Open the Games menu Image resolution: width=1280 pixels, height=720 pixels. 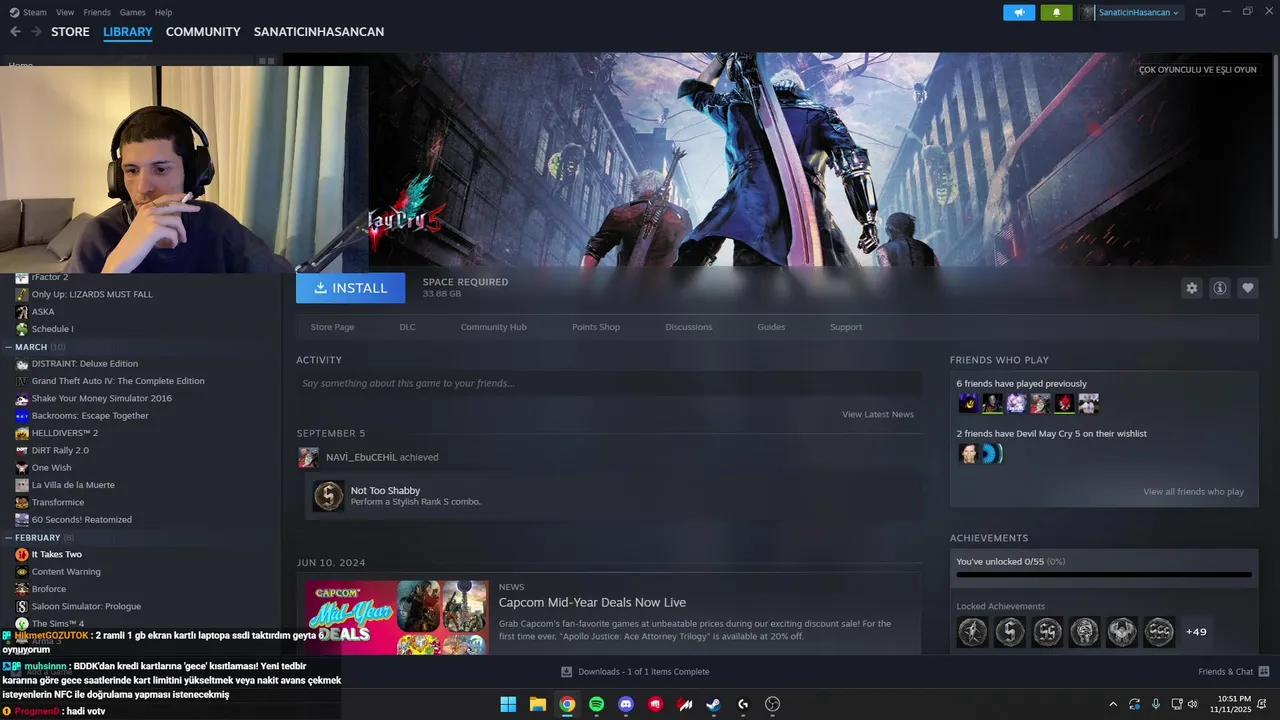point(132,12)
